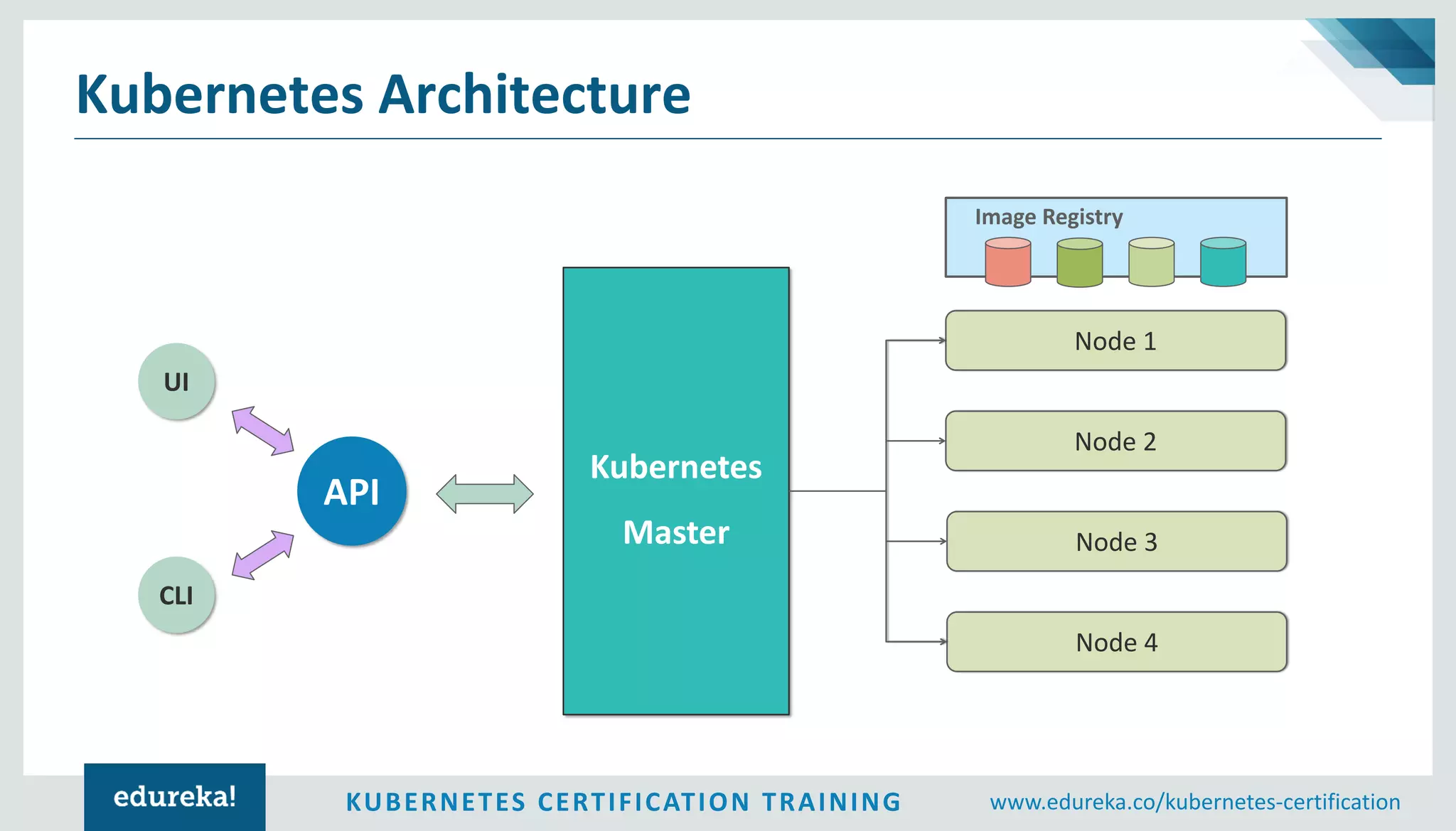The image size is (1456, 831).
Task: Select the Node 3 box
Action: (x=1117, y=542)
